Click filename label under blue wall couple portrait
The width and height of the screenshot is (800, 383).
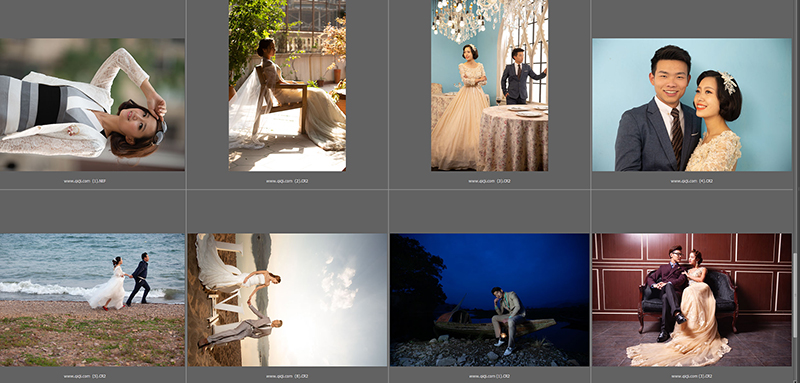tap(692, 181)
